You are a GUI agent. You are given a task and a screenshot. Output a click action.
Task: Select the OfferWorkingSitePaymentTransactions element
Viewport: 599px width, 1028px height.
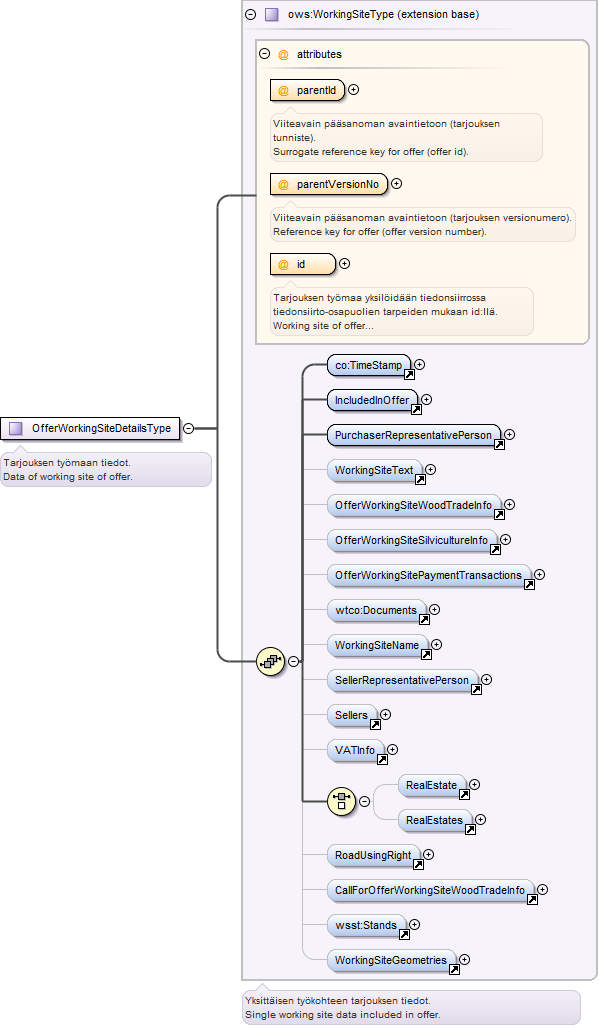coord(429,575)
